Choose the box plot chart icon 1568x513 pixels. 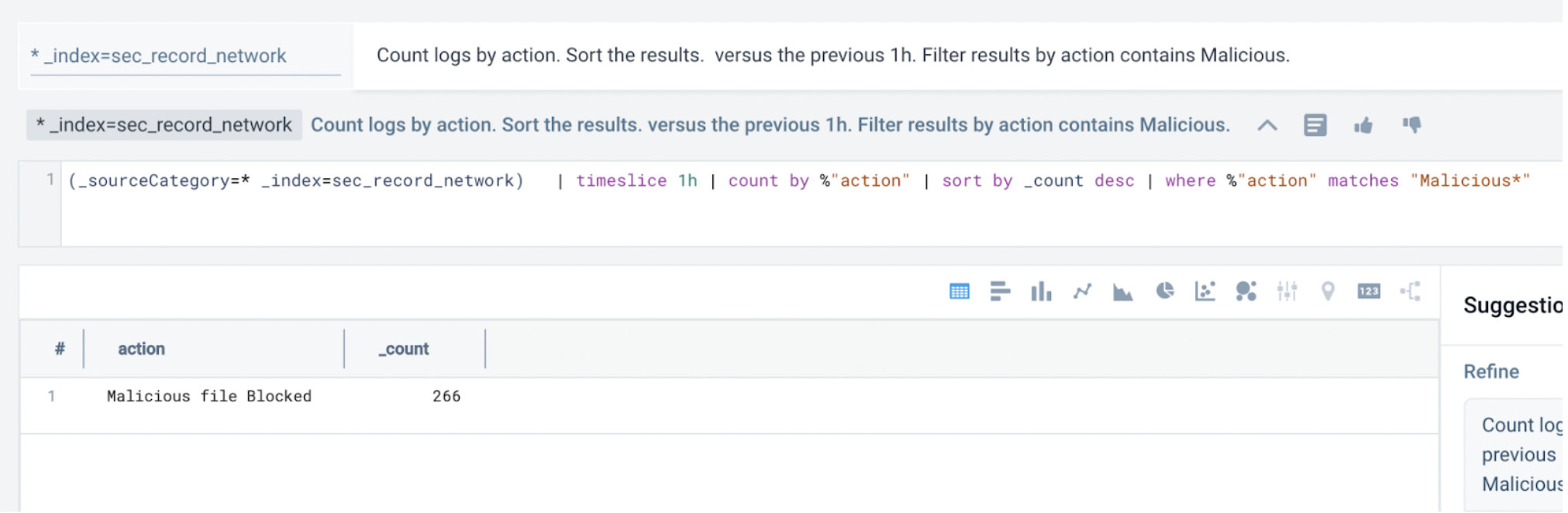pyautogui.click(x=1287, y=291)
